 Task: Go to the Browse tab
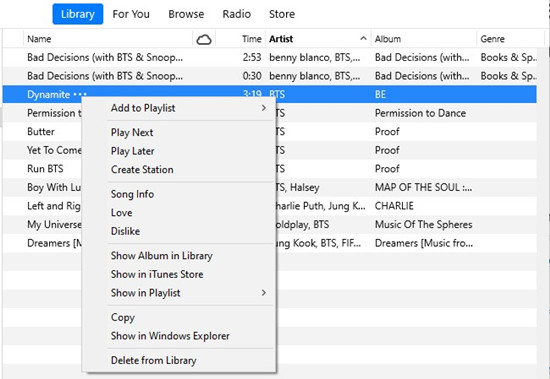[186, 14]
